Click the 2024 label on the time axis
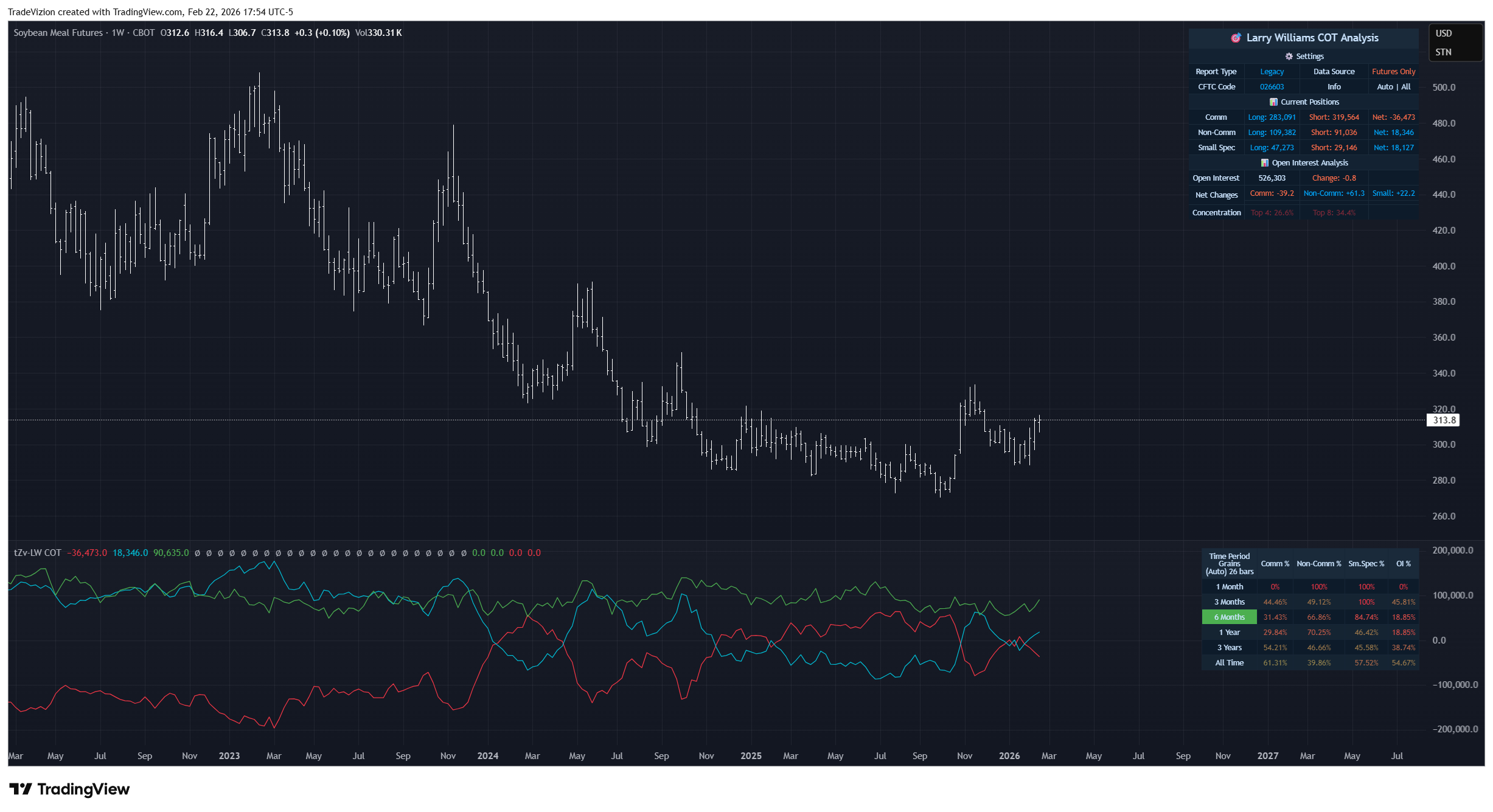This screenshot has width=1493, height=812. pyautogui.click(x=487, y=756)
